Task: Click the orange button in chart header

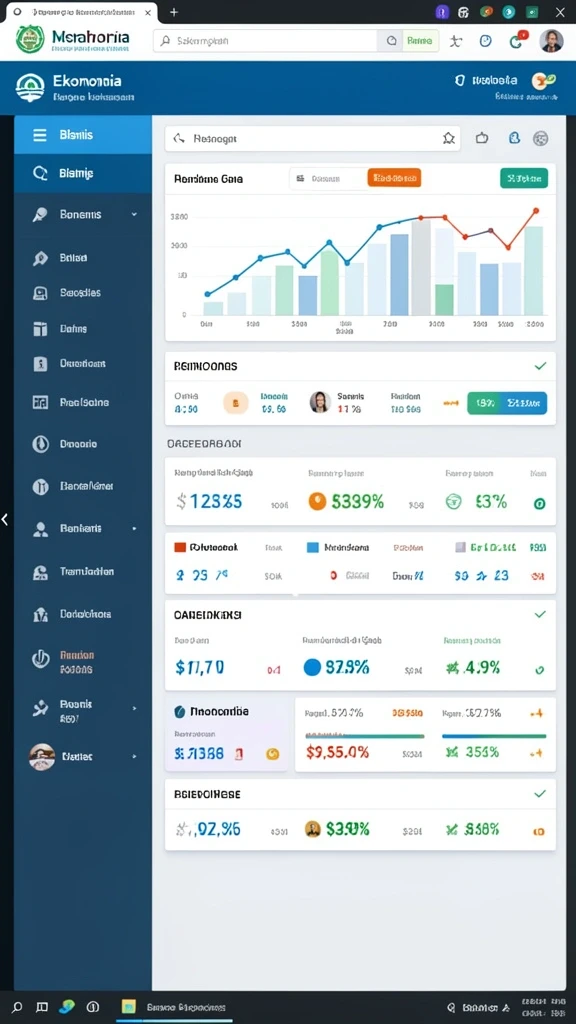Action: 394,178
